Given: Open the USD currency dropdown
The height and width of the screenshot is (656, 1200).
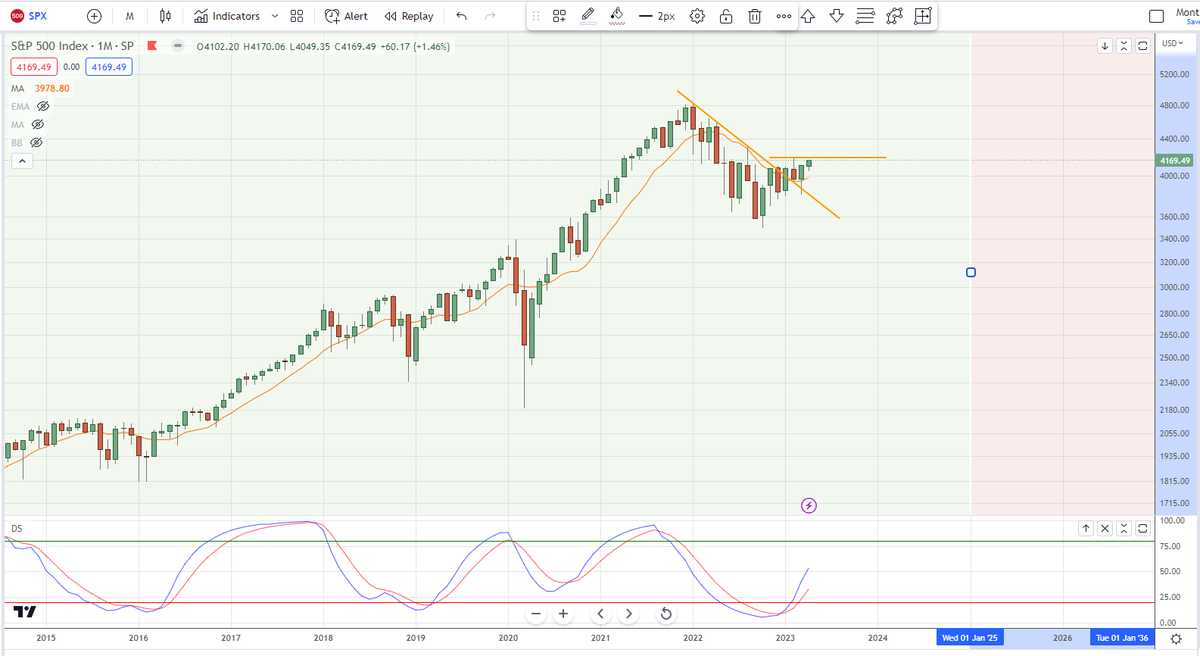Looking at the screenshot, I should click(1174, 44).
